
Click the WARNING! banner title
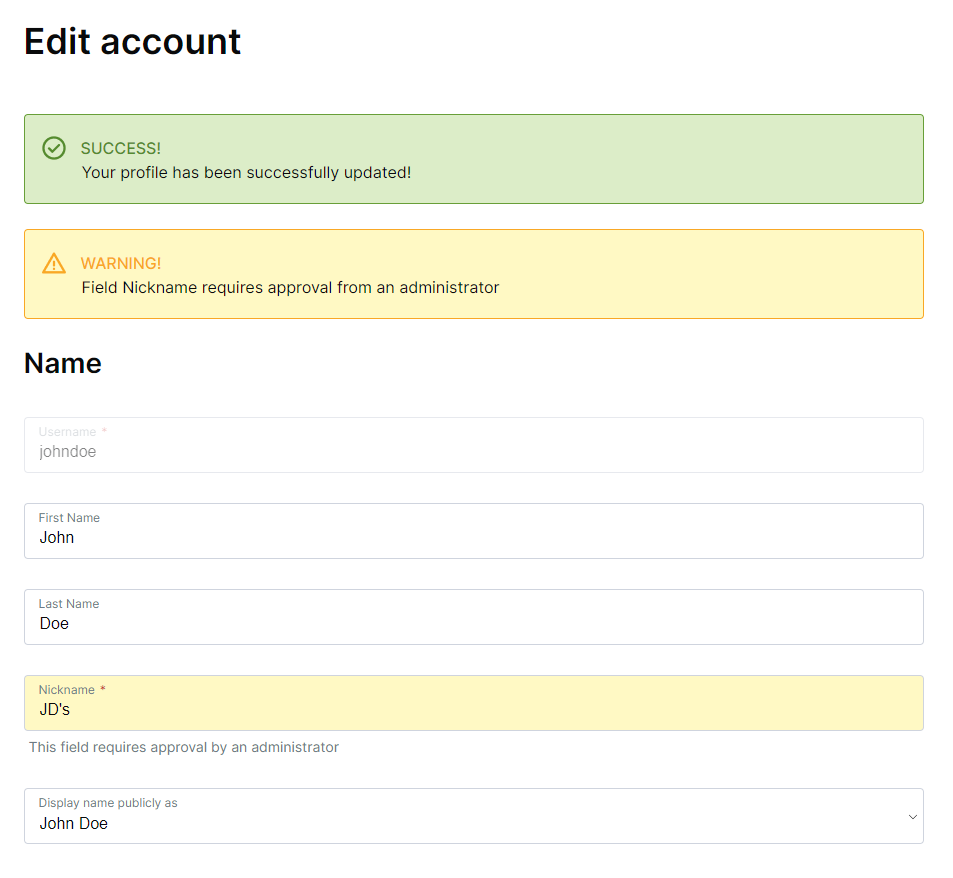[x=120, y=263]
